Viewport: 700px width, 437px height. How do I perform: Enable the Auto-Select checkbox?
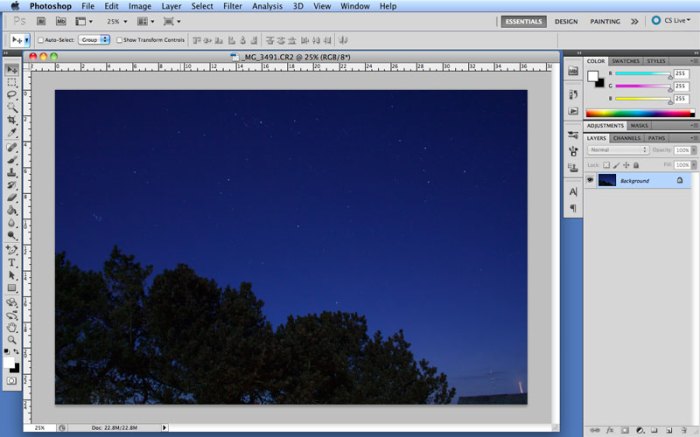click(x=41, y=40)
